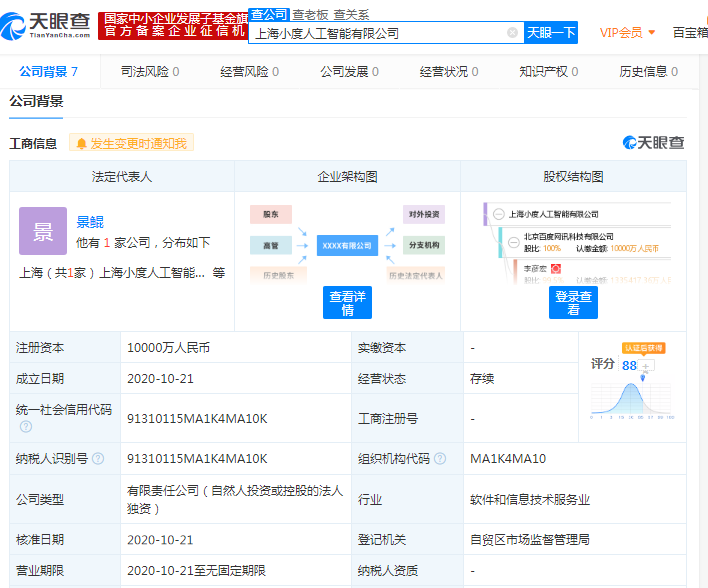This screenshot has width=708, height=588.
Task: Select industry value 软件和信息技术服务业
Action: pyautogui.click(x=530, y=499)
